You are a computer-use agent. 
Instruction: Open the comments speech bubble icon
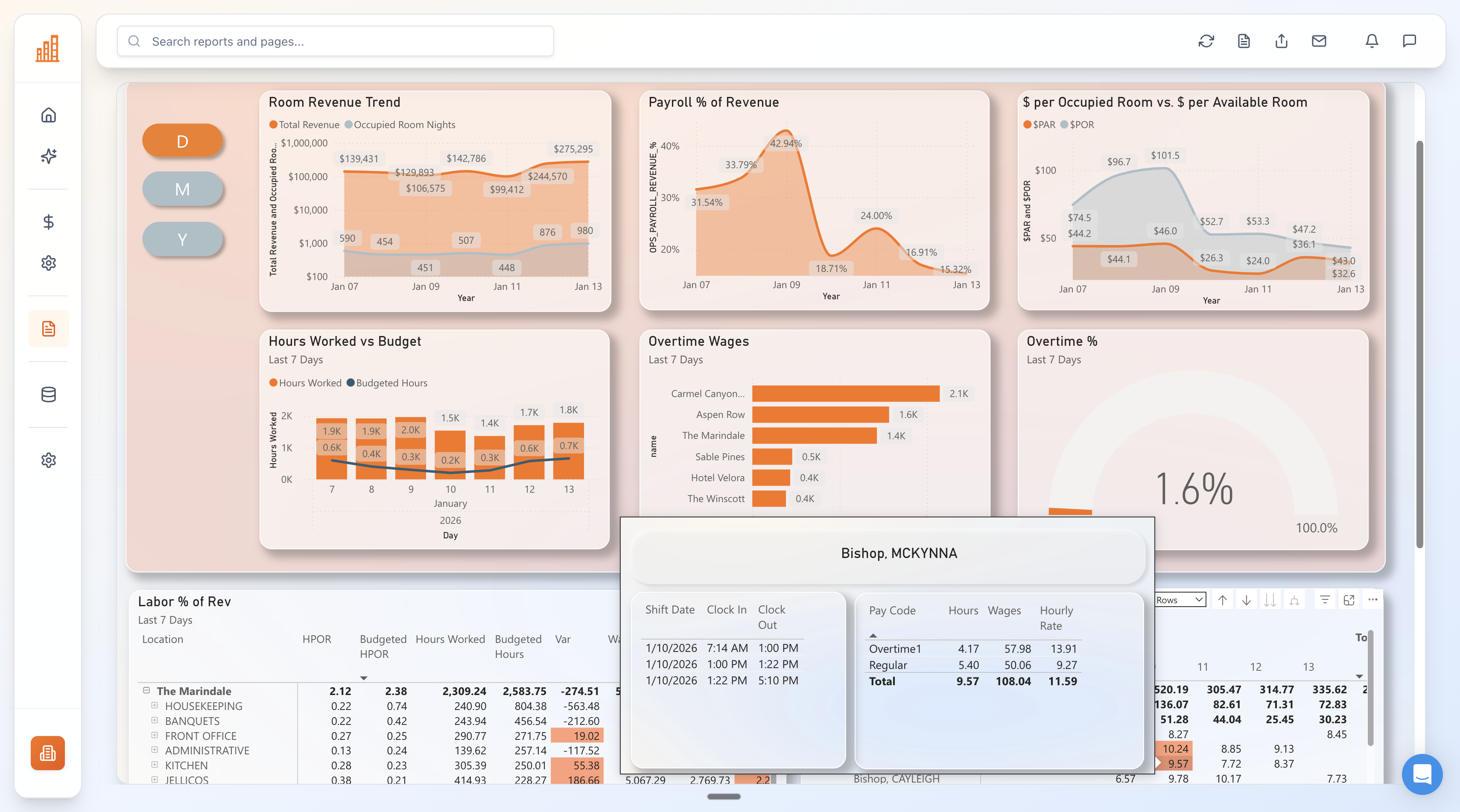point(1409,41)
